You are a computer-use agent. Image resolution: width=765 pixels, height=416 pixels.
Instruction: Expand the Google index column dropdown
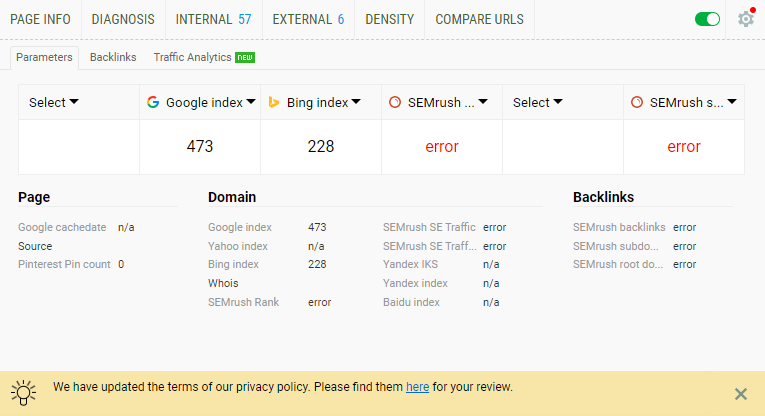coord(211,102)
